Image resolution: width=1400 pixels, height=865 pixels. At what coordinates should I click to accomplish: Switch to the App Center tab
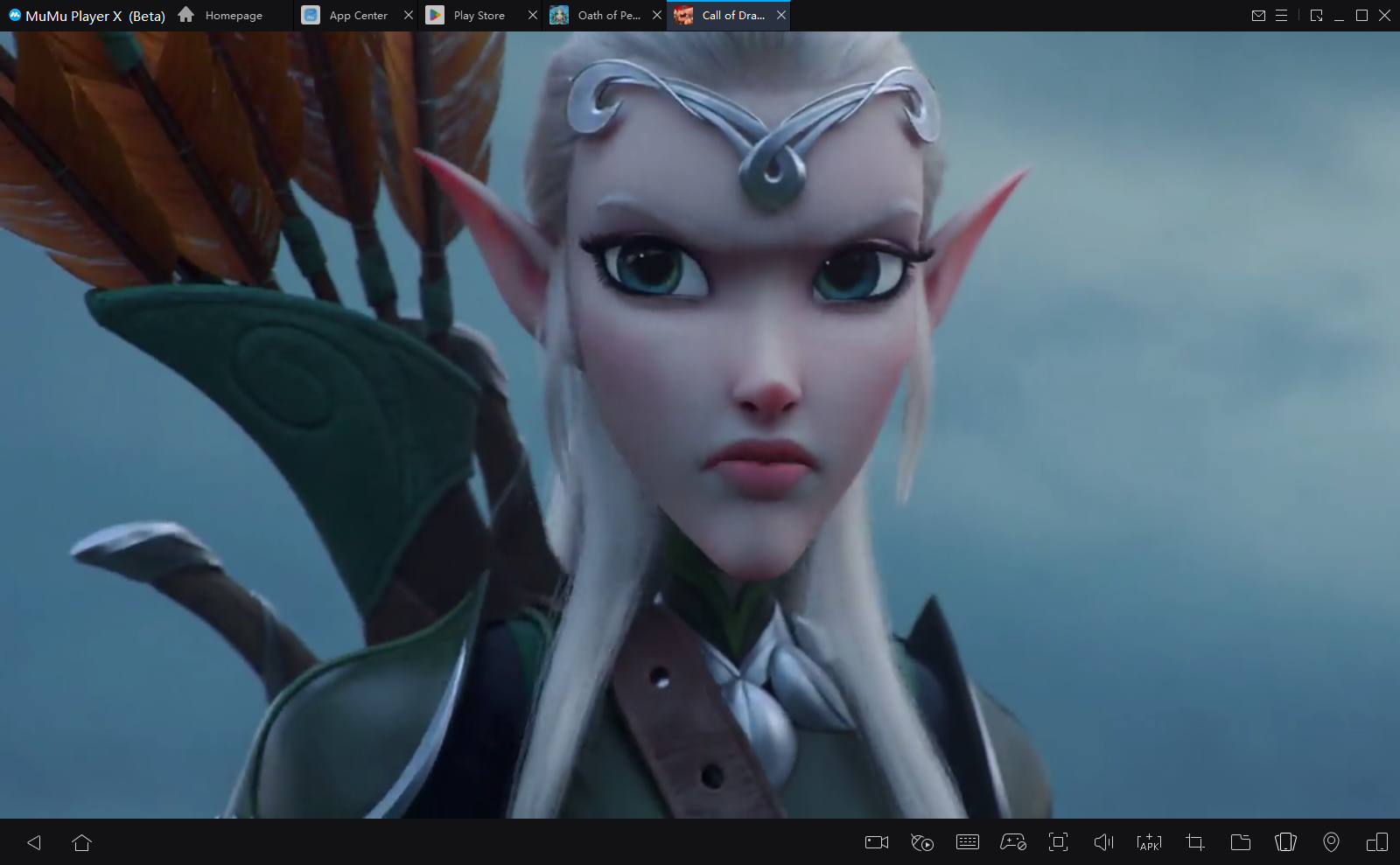[358, 15]
